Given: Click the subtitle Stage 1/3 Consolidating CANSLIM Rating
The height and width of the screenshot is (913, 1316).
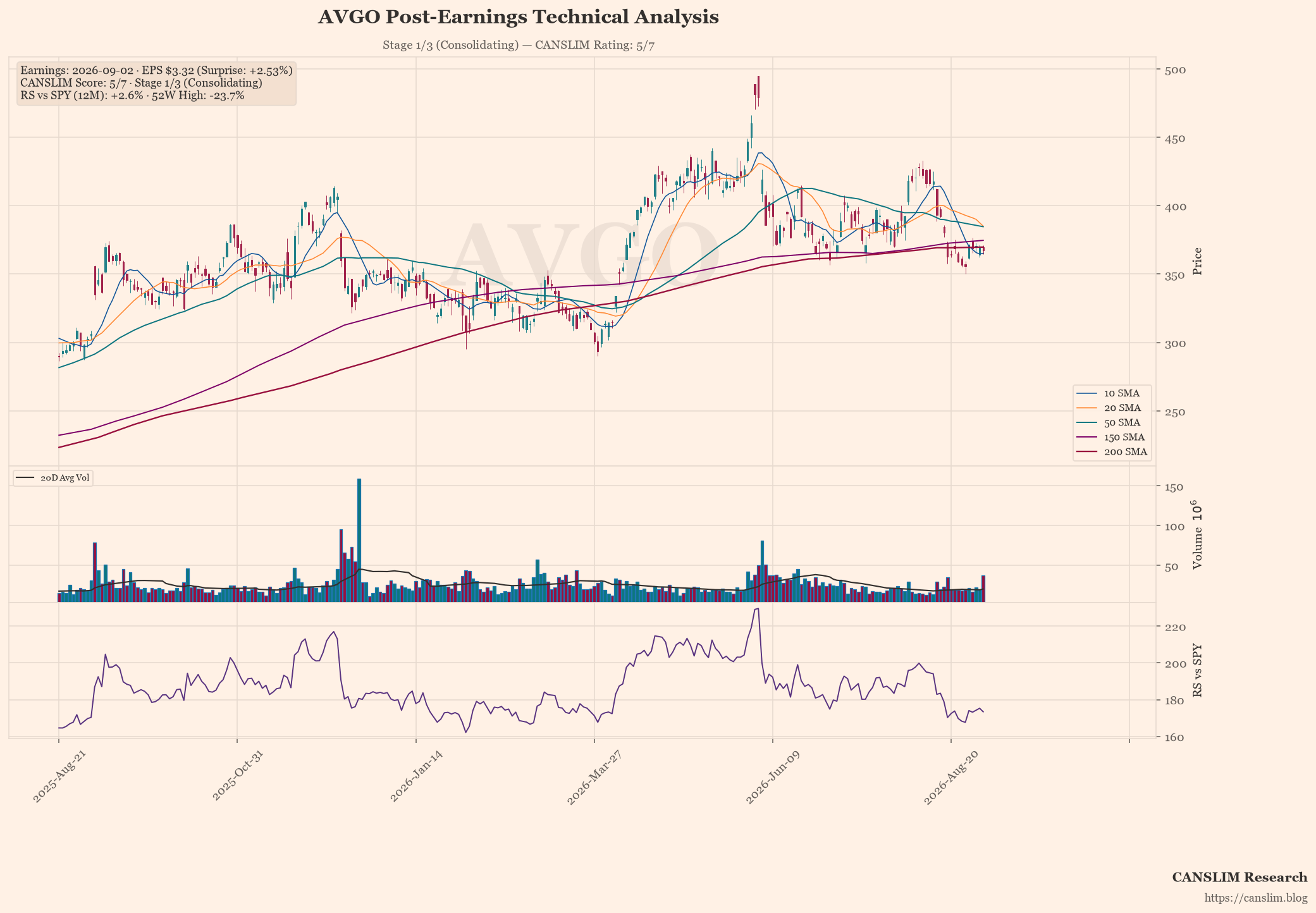Looking at the screenshot, I should (519, 46).
